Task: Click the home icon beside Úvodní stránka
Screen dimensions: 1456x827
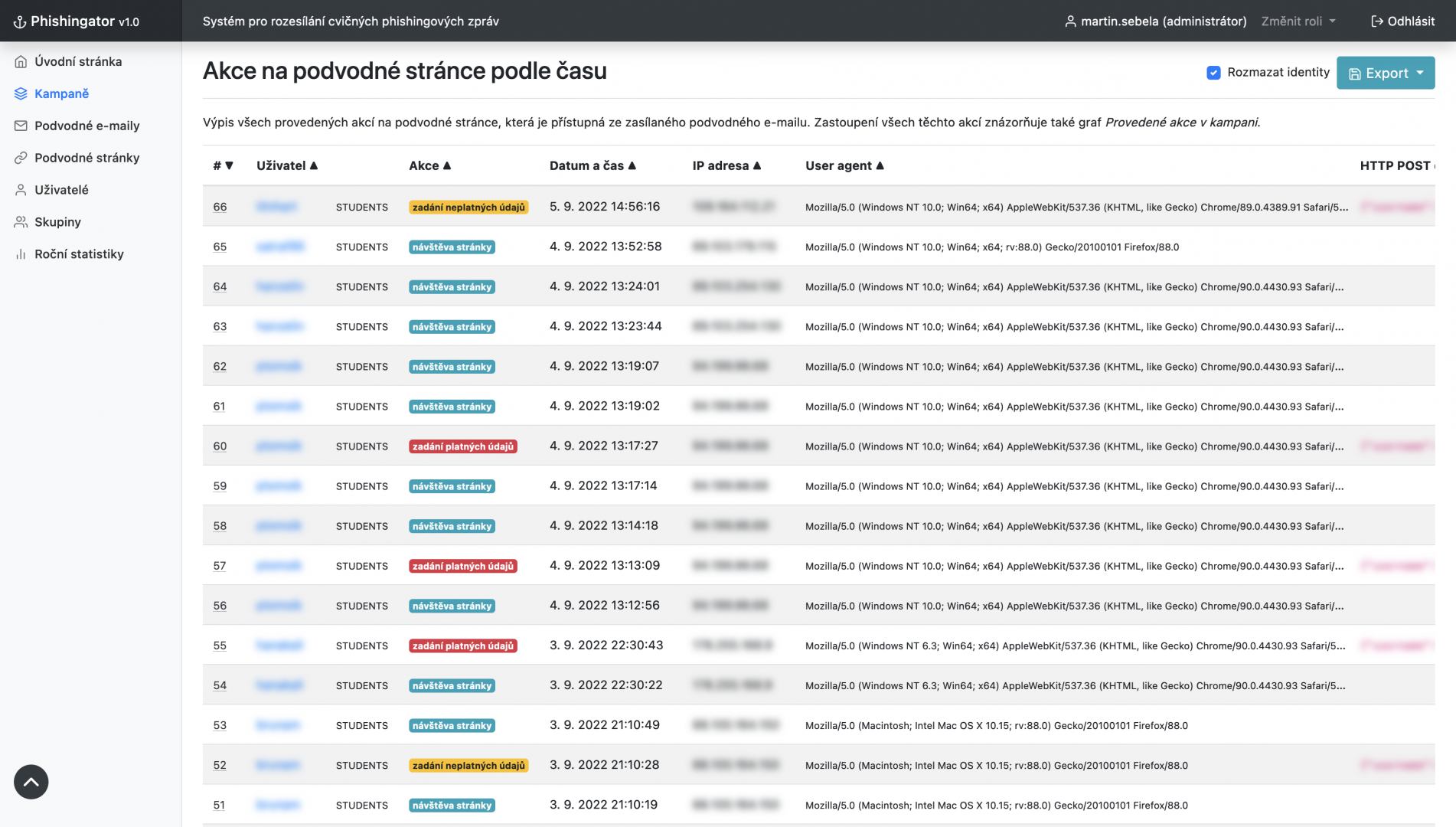Action: pyautogui.click(x=21, y=61)
